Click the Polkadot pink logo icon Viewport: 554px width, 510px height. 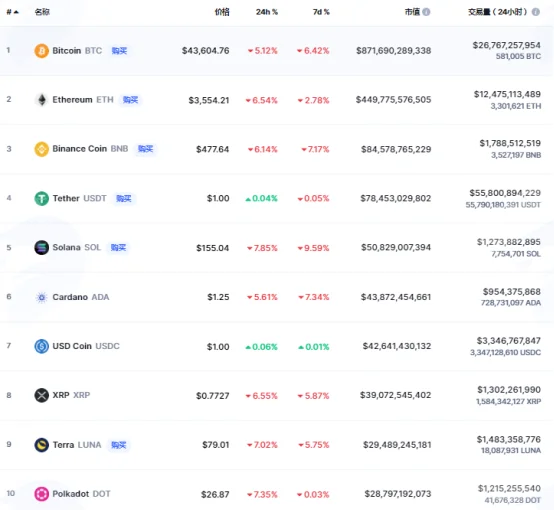point(41,494)
